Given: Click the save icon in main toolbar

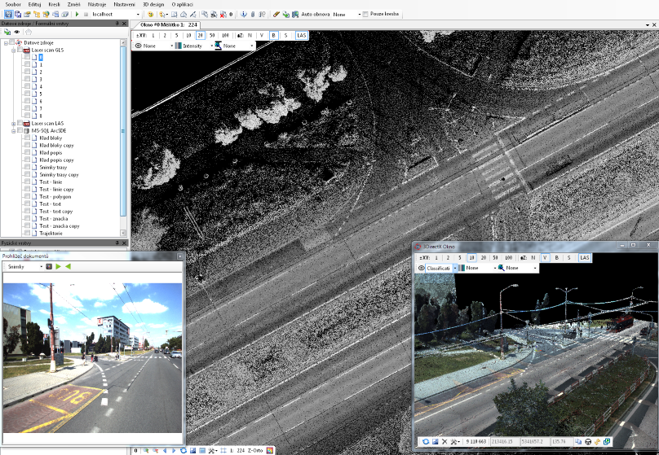Looking at the screenshot, I should pyautogui.click(x=8, y=14).
